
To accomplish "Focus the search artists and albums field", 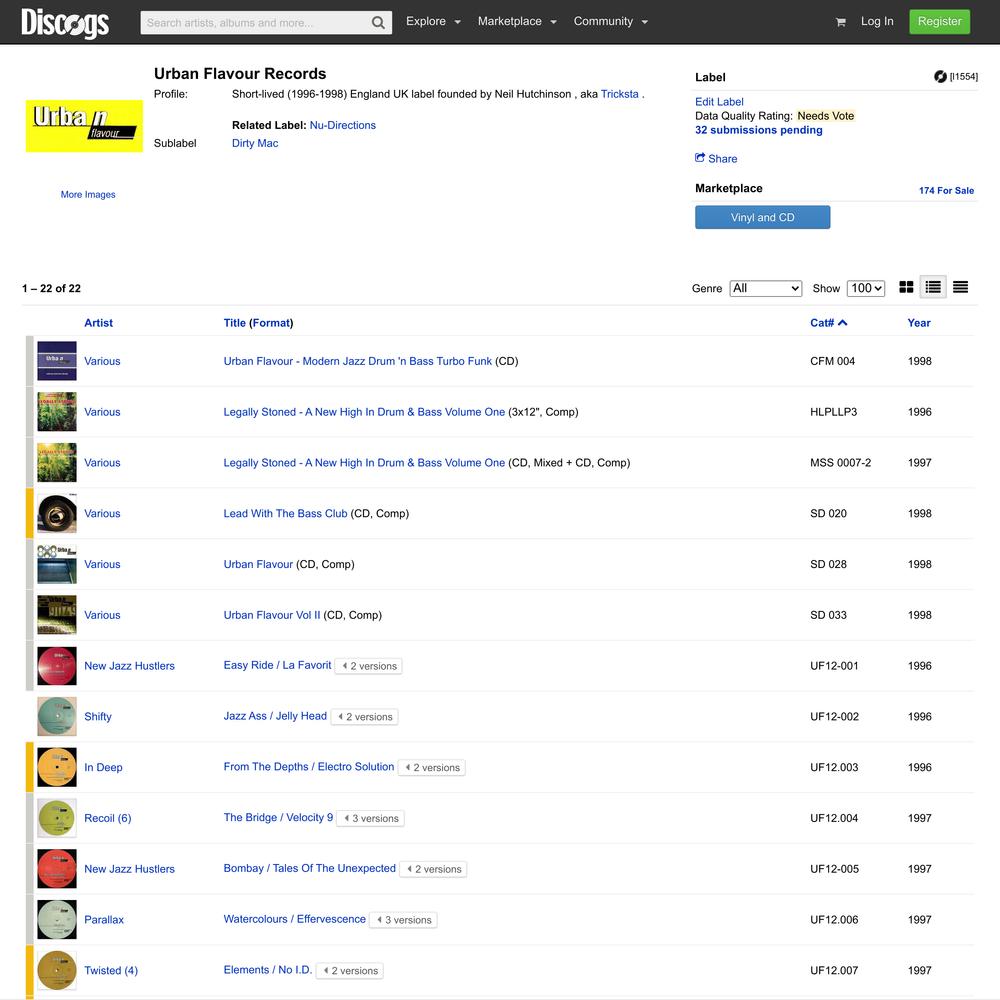I will (256, 23).
